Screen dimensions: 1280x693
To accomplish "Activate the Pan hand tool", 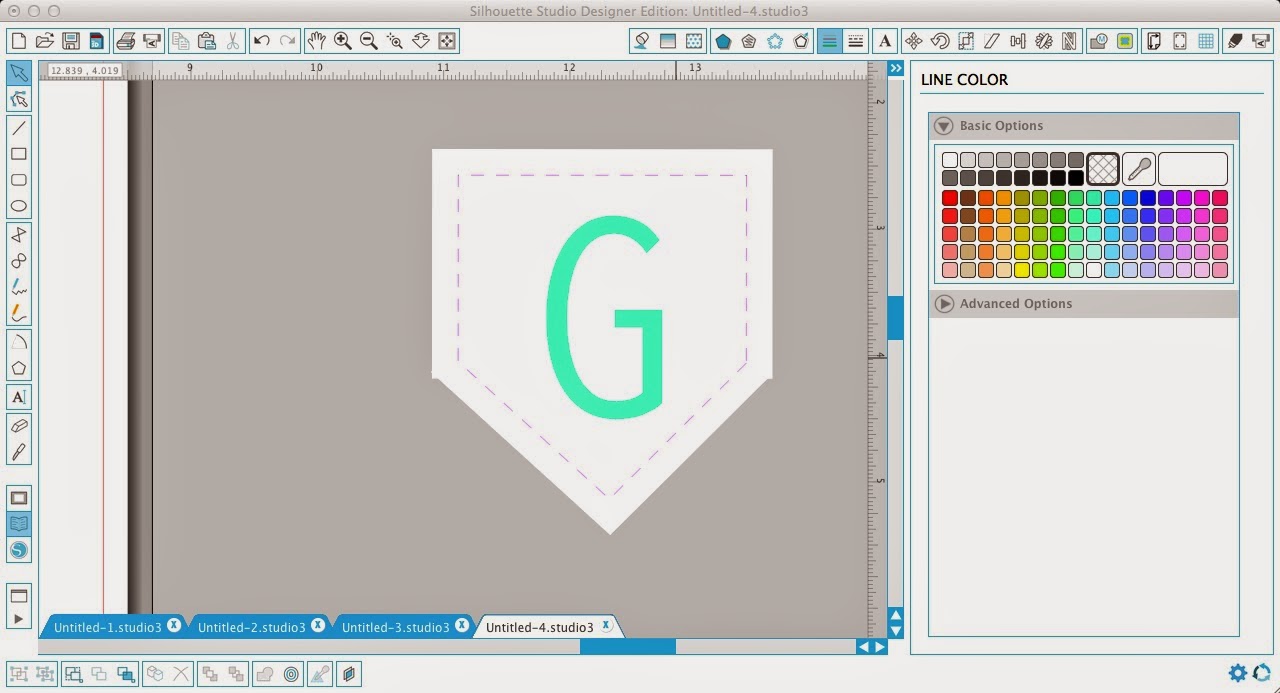I will [316, 41].
